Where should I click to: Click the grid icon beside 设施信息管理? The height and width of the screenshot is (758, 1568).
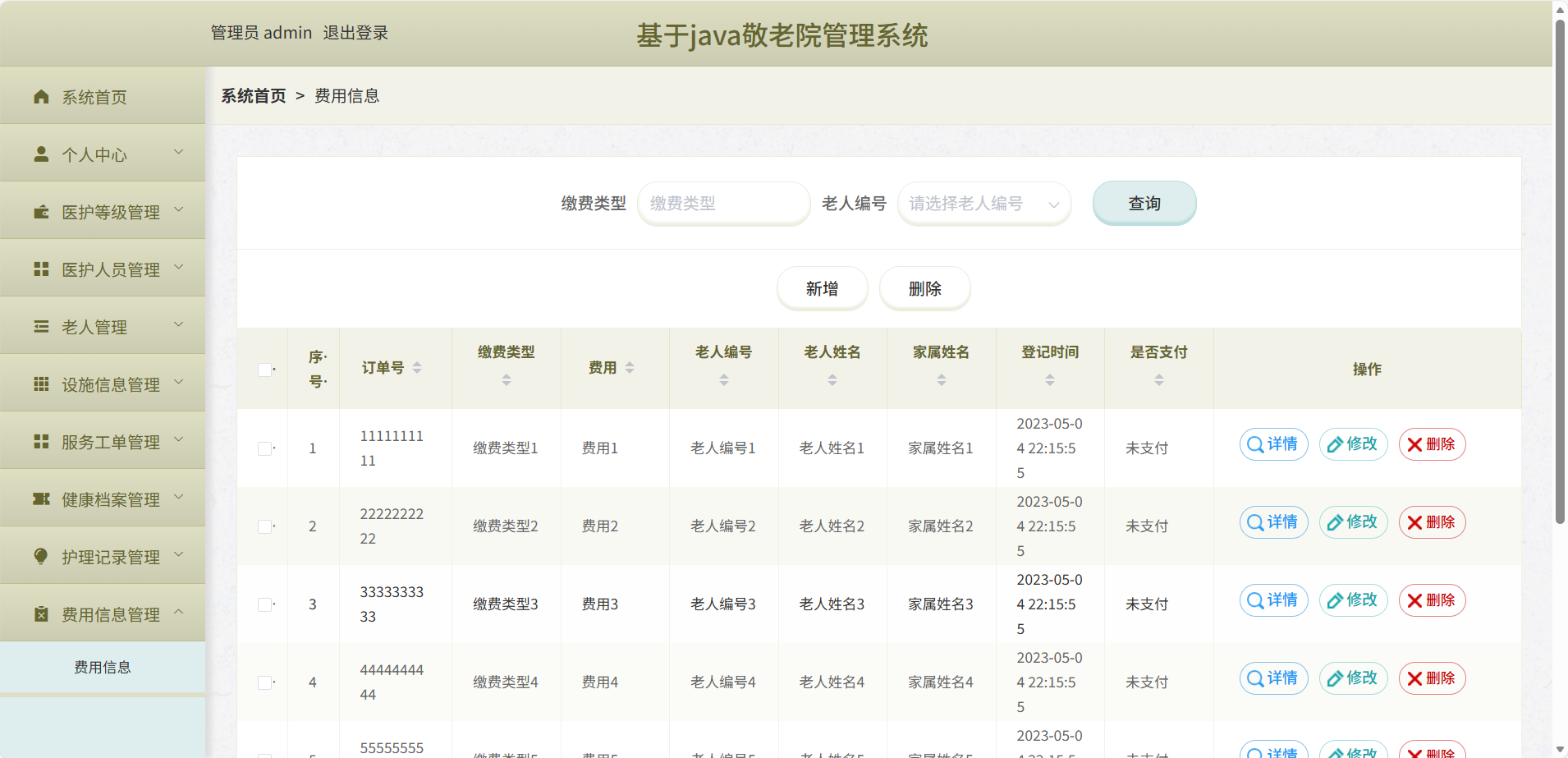41,384
